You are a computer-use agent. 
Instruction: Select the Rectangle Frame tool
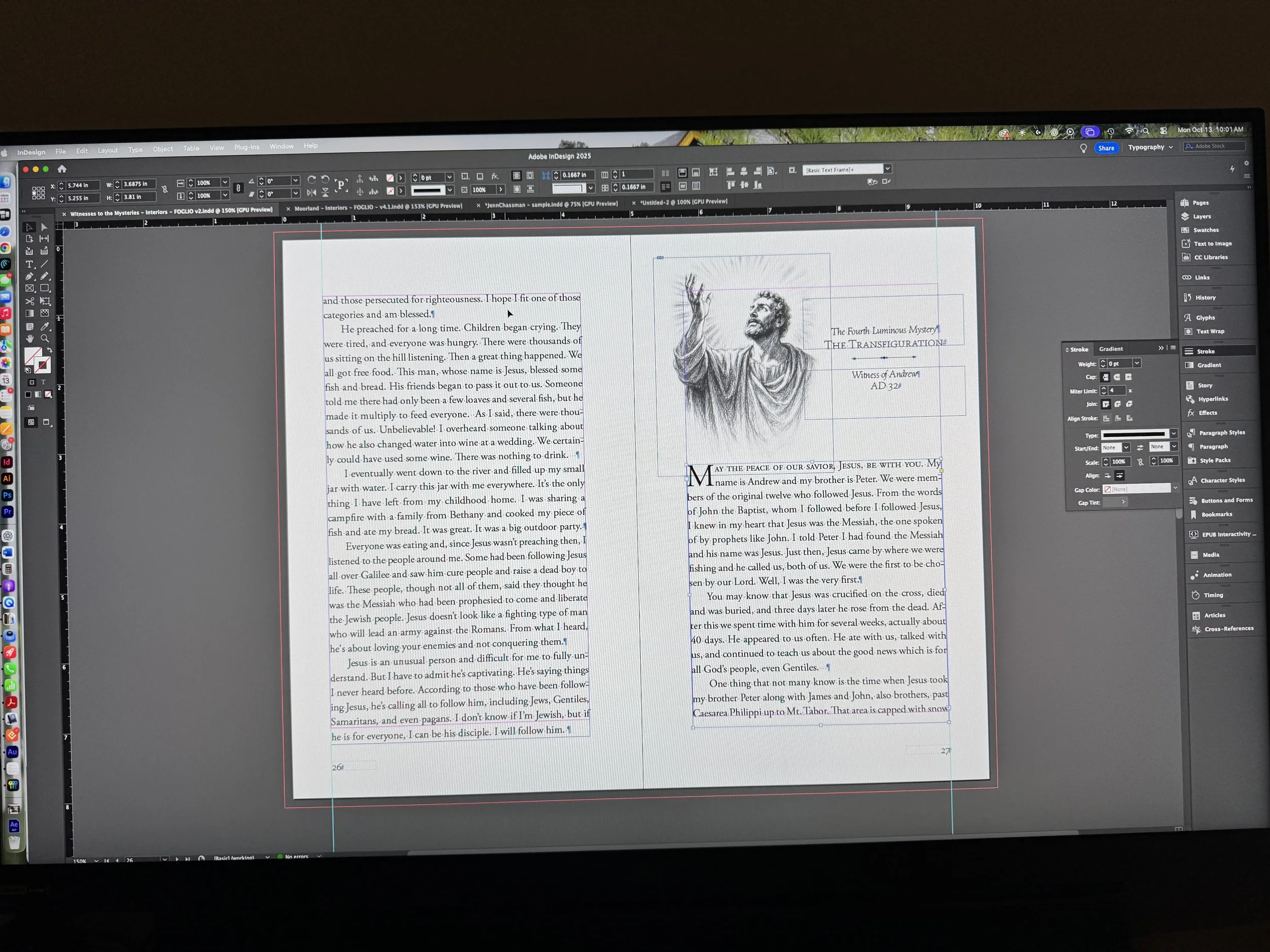[x=30, y=288]
